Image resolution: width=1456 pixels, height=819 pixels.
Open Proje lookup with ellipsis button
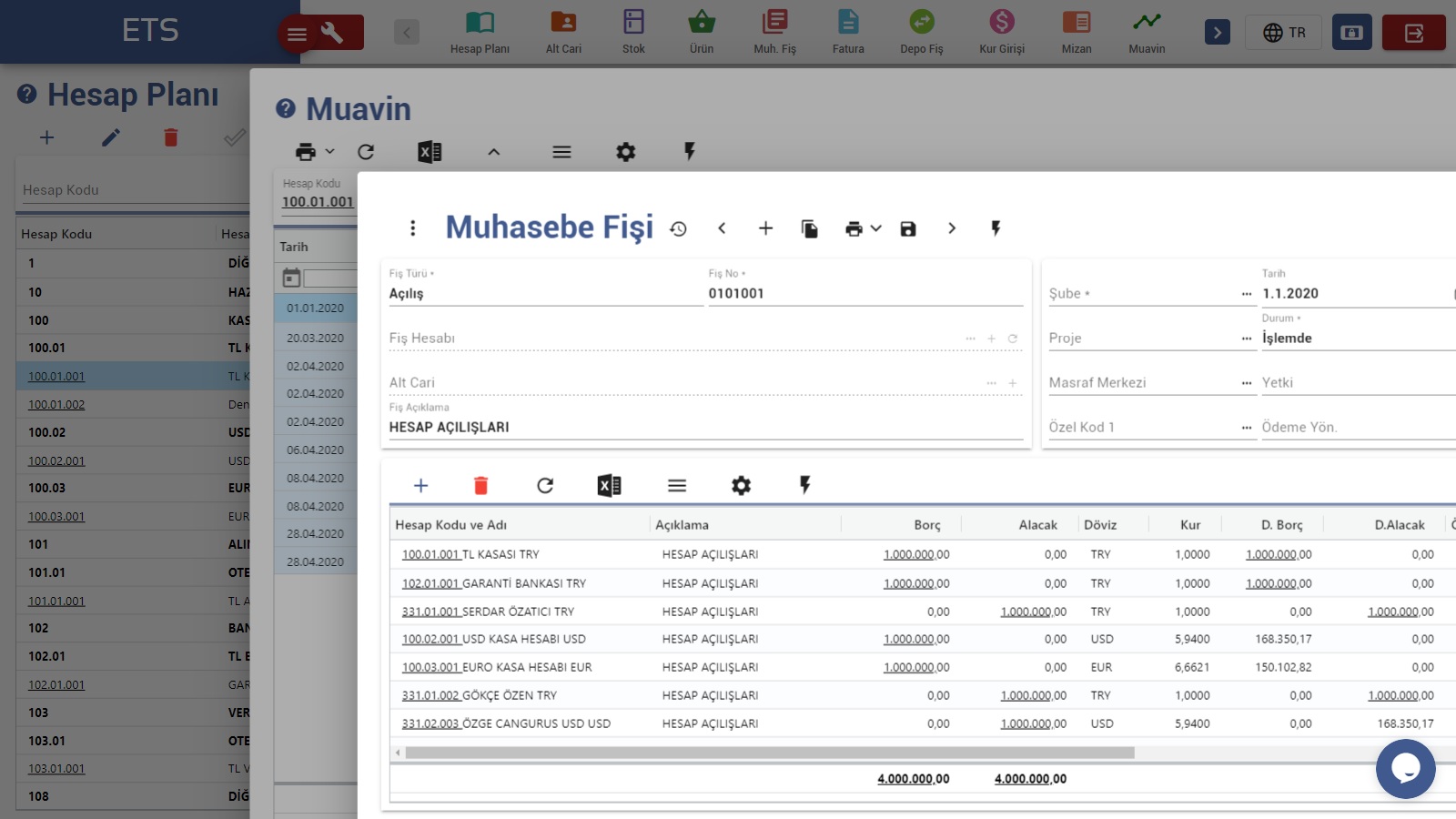click(1247, 339)
